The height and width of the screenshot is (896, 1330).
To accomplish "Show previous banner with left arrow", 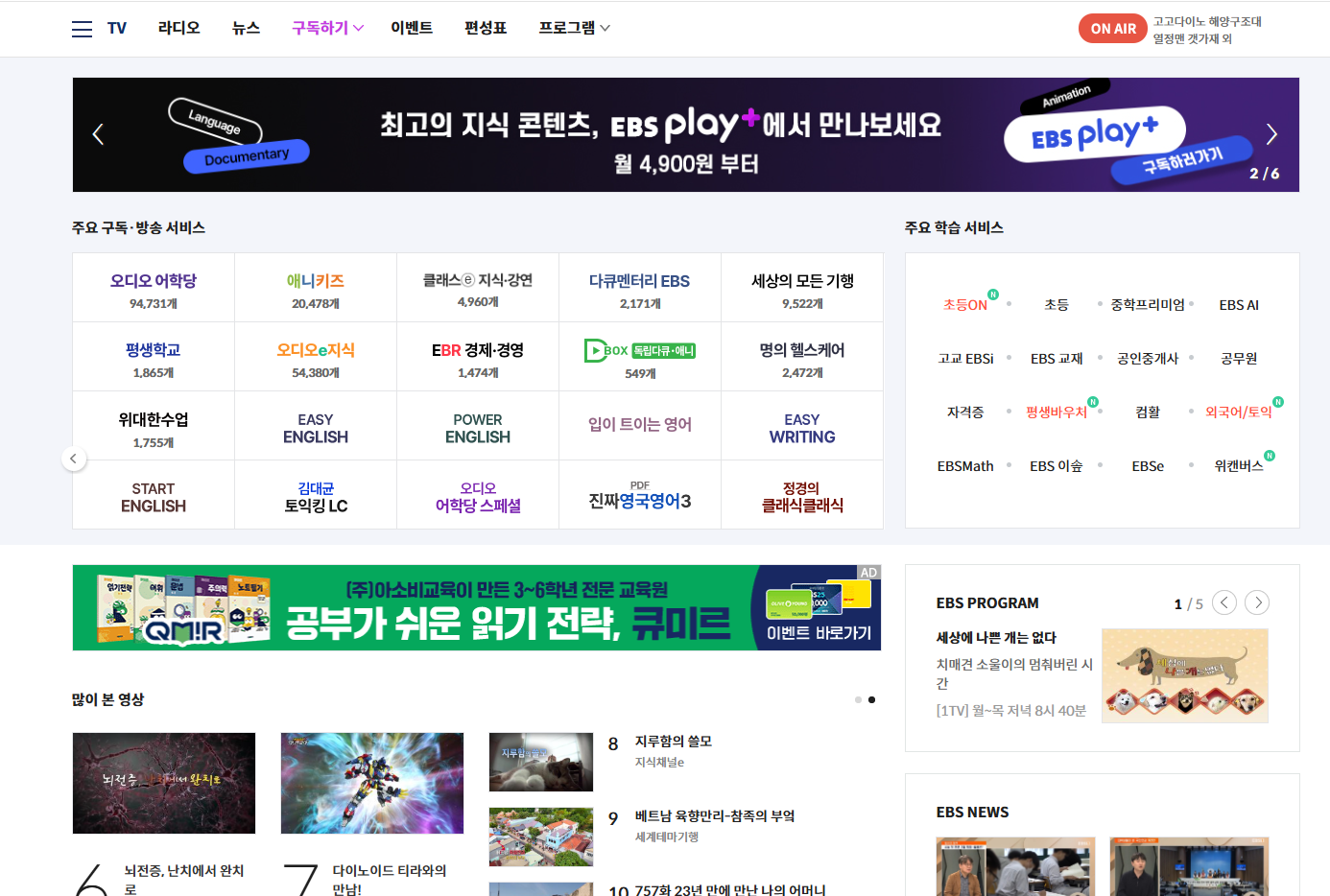I will (x=98, y=134).
